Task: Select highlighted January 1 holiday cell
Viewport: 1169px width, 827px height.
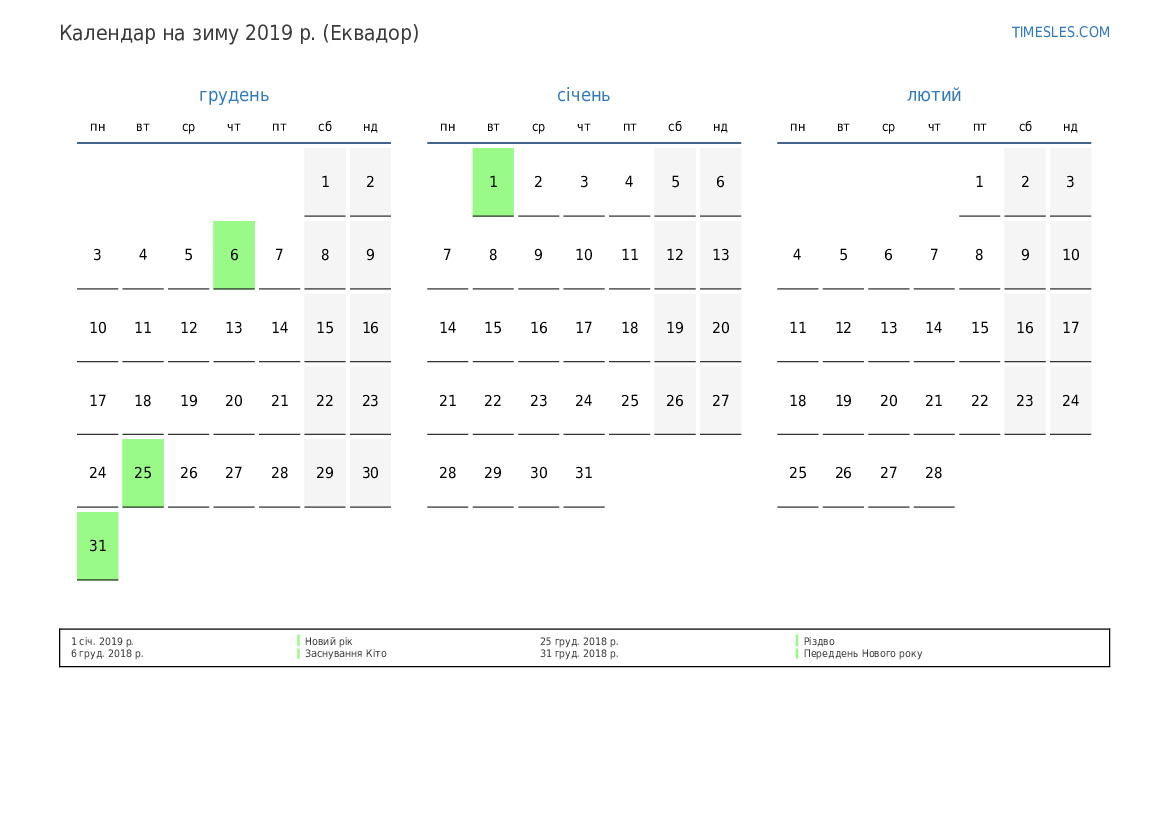Action: click(x=493, y=182)
